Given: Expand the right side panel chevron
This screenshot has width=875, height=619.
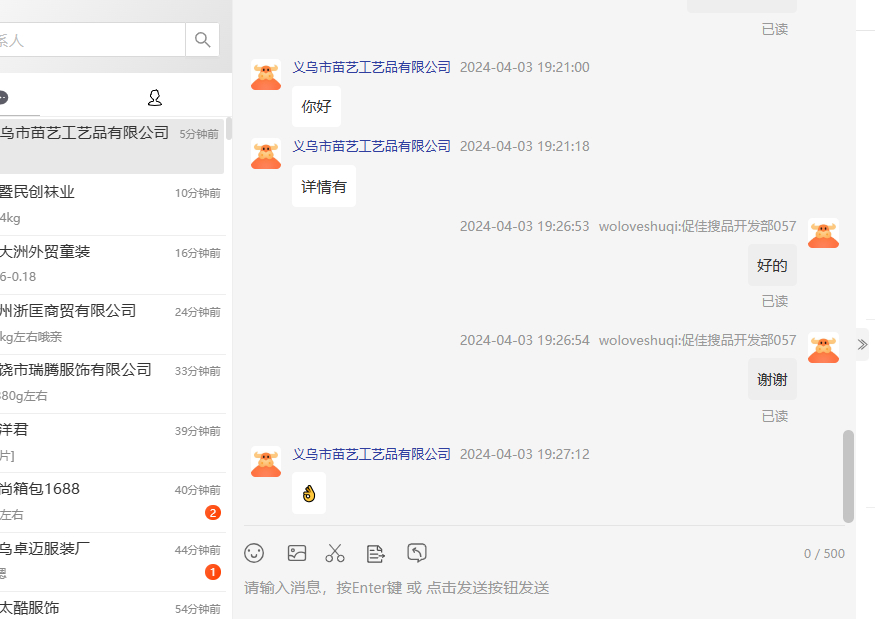Looking at the screenshot, I should (862, 344).
